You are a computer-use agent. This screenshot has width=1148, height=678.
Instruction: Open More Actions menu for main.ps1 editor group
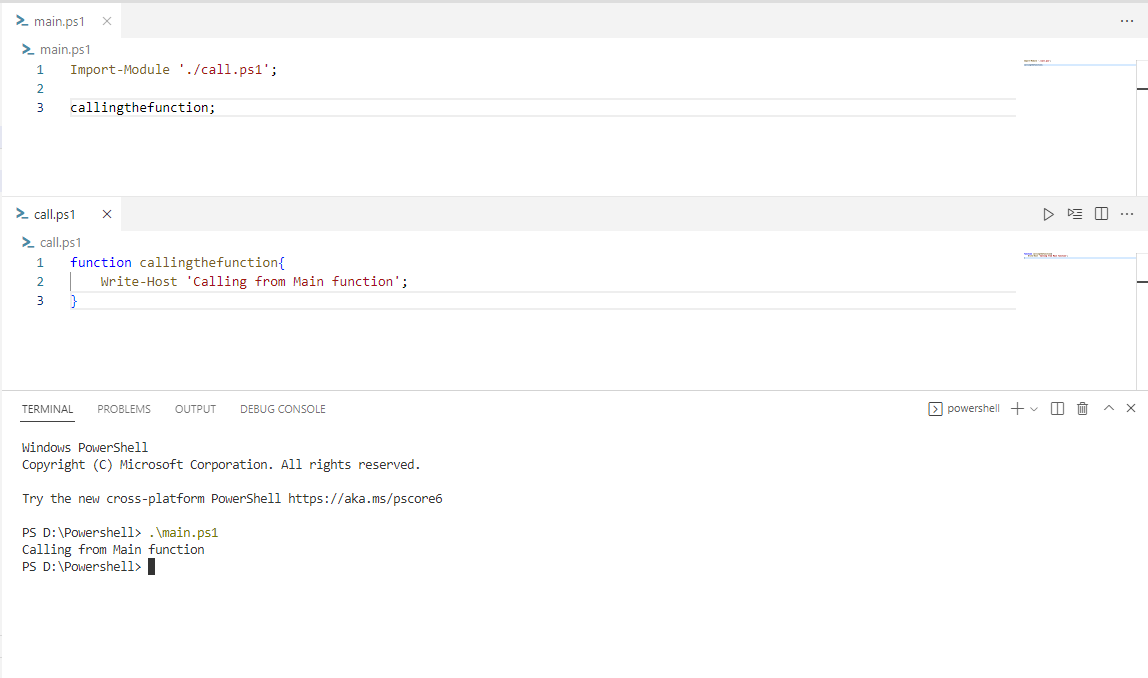pyautogui.click(x=1127, y=21)
